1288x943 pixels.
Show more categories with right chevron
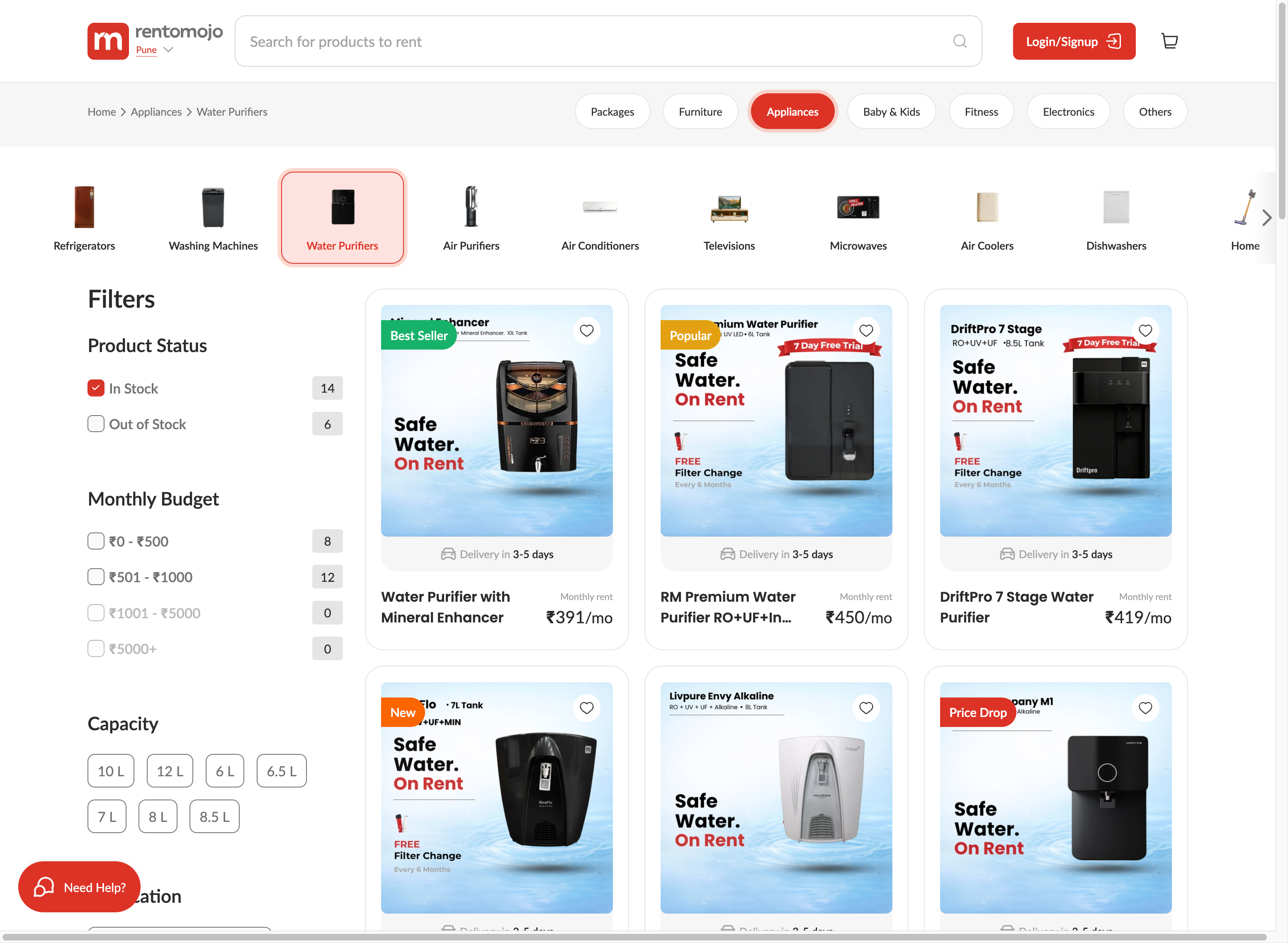point(1267,217)
